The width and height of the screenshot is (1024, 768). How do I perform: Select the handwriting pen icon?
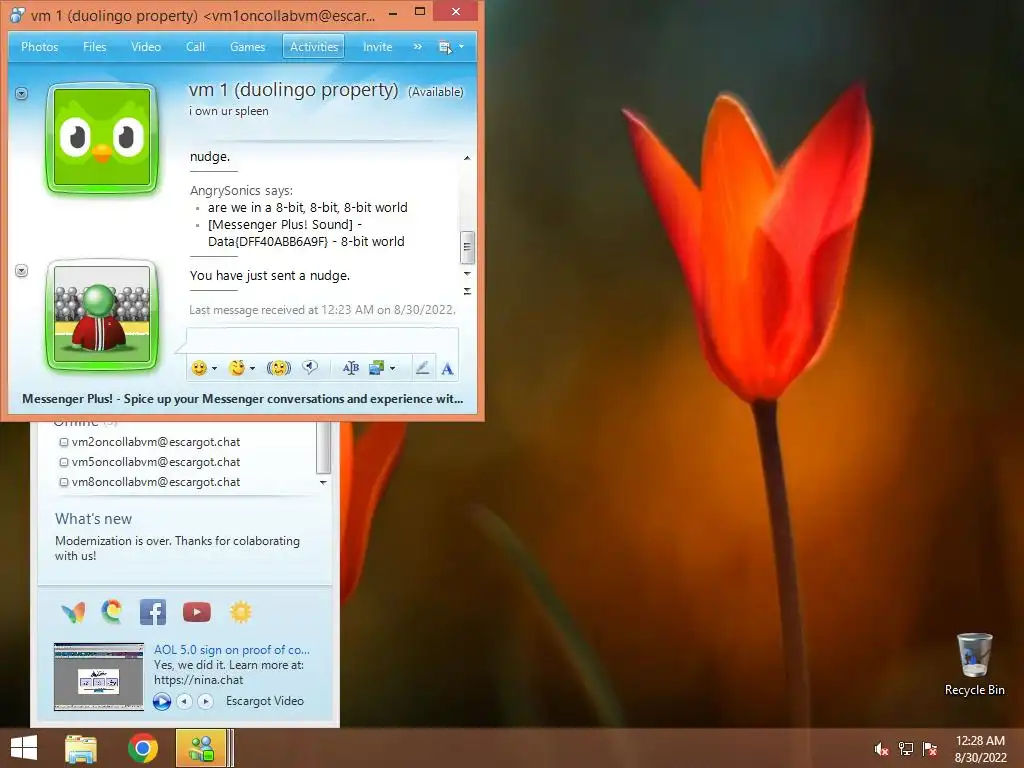coord(423,368)
